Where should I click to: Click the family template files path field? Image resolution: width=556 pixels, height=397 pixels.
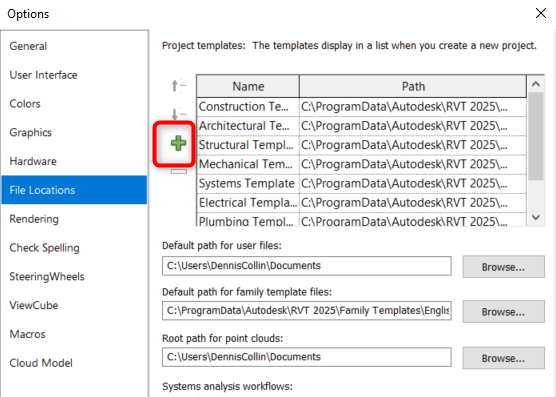point(307,311)
